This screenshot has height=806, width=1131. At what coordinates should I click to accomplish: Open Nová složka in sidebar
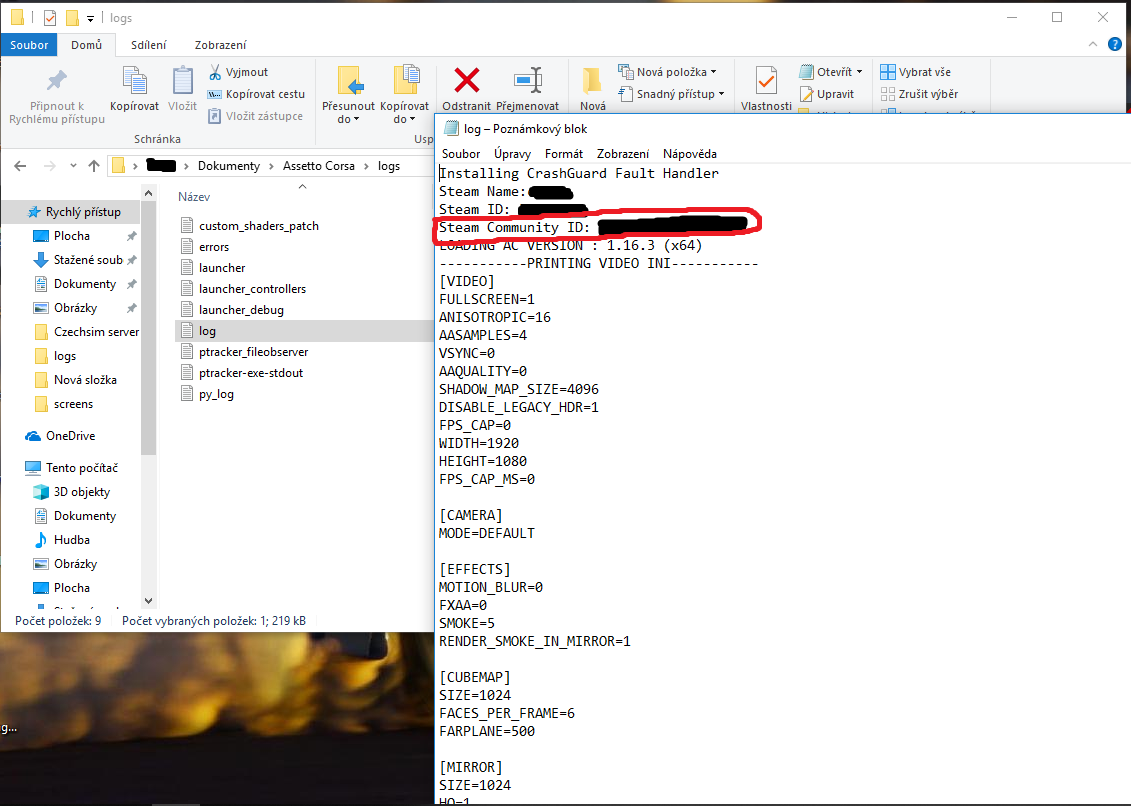[x=75, y=380]
